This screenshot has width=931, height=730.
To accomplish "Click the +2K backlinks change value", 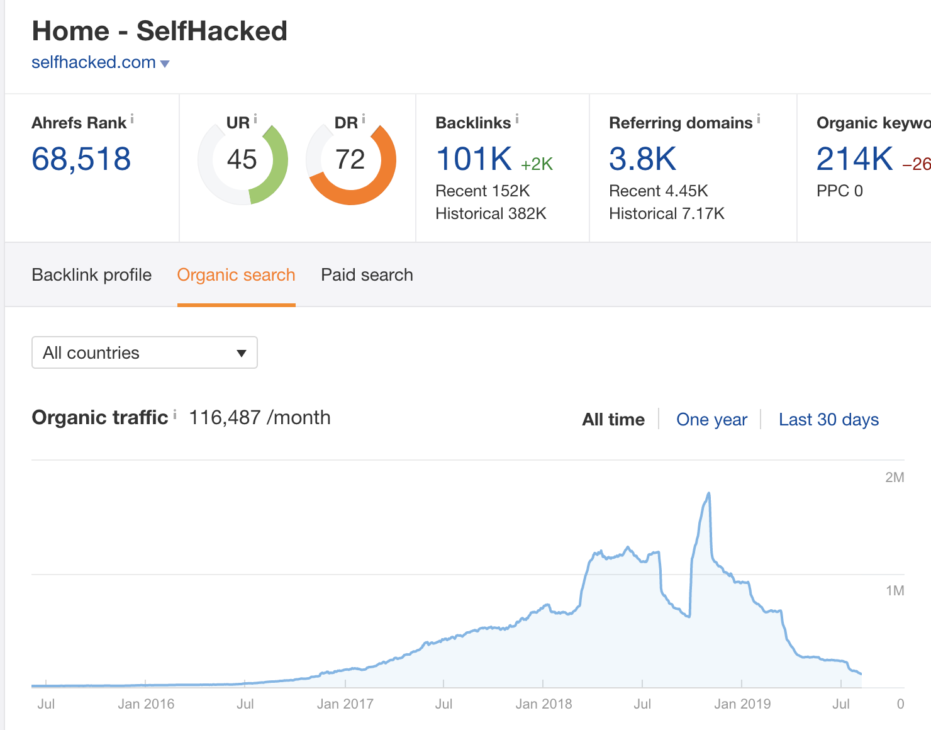I will click(537, 164).
